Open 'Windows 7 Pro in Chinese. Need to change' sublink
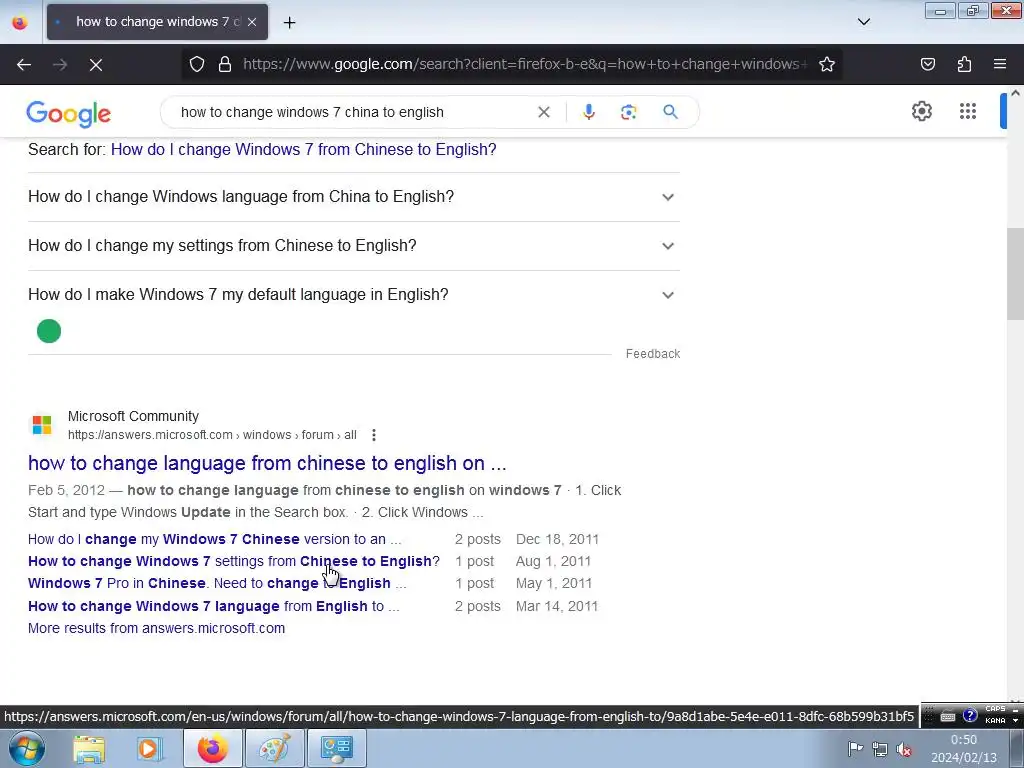 point(217,583)
